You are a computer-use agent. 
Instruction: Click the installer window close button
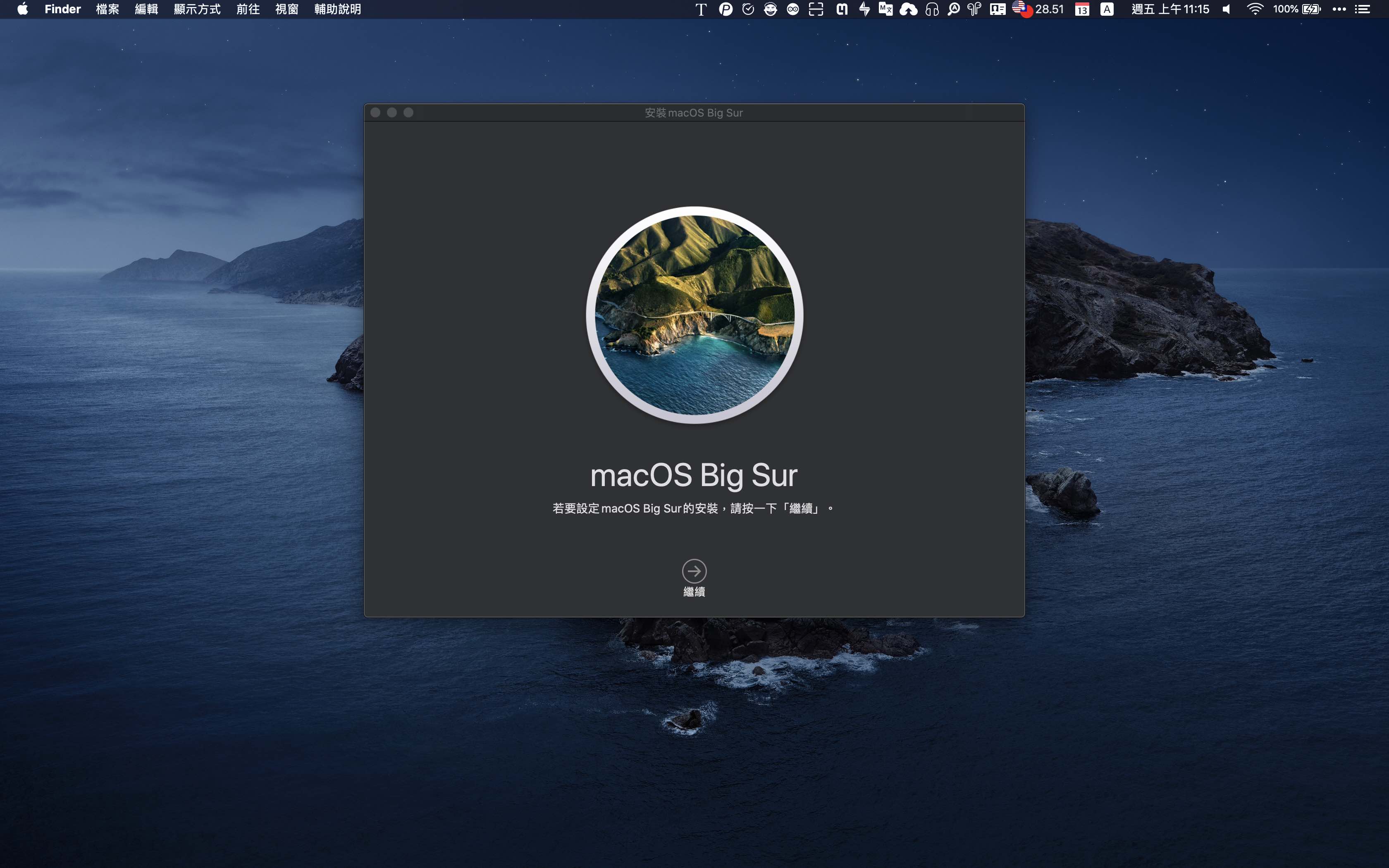click(375, 112)
